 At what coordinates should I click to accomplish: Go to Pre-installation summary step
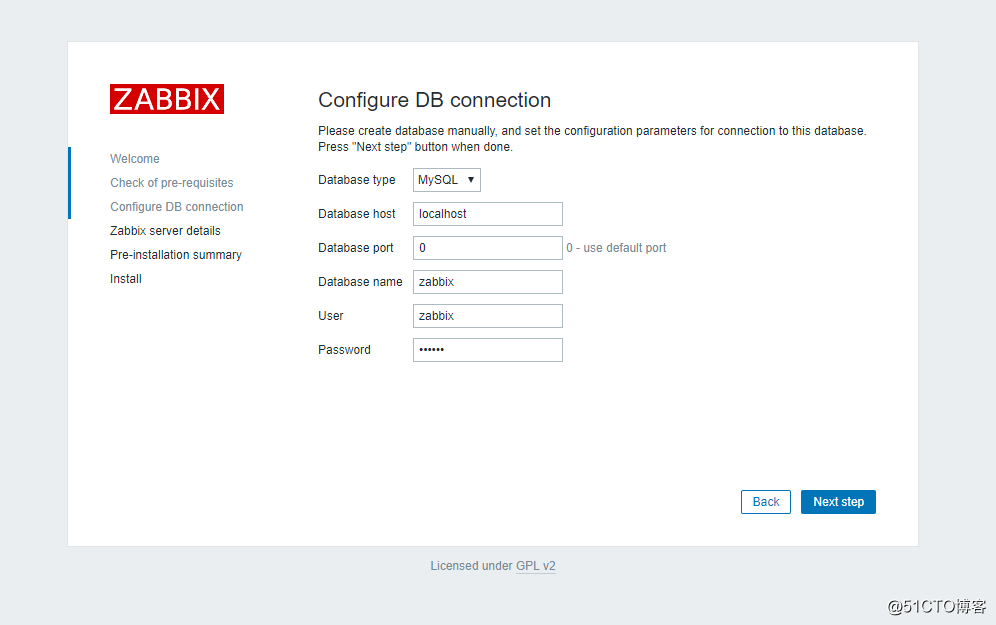(x=175, y=254)
